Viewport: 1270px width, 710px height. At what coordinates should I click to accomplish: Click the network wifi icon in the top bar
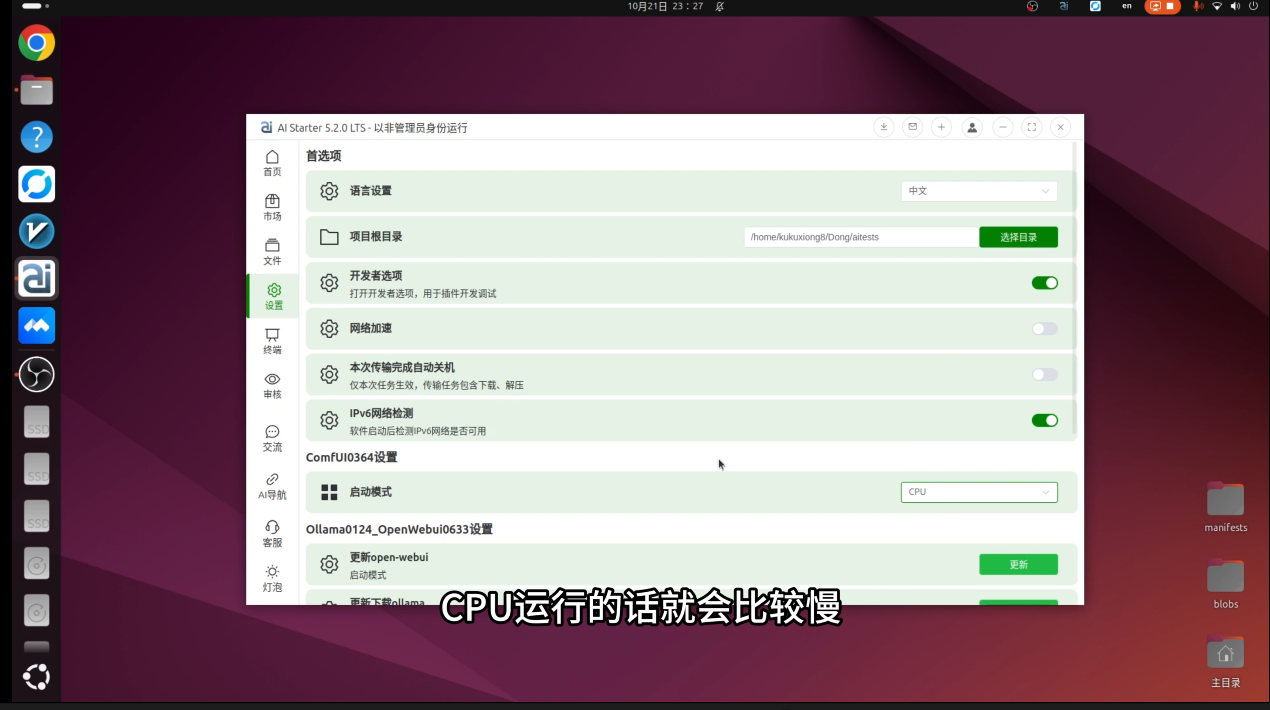coord(1217,6)
